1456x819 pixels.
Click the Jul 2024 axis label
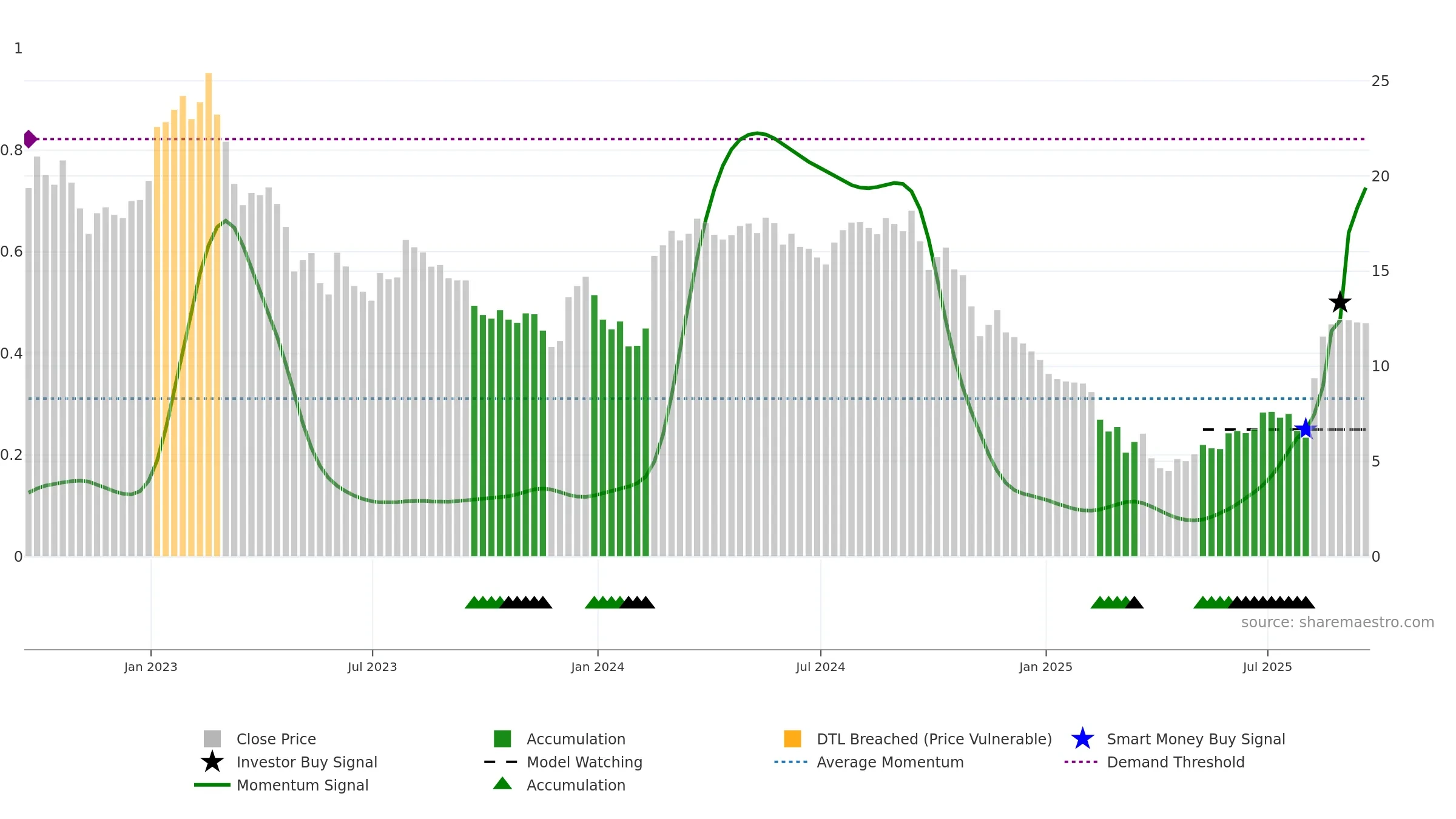point(820,667)
